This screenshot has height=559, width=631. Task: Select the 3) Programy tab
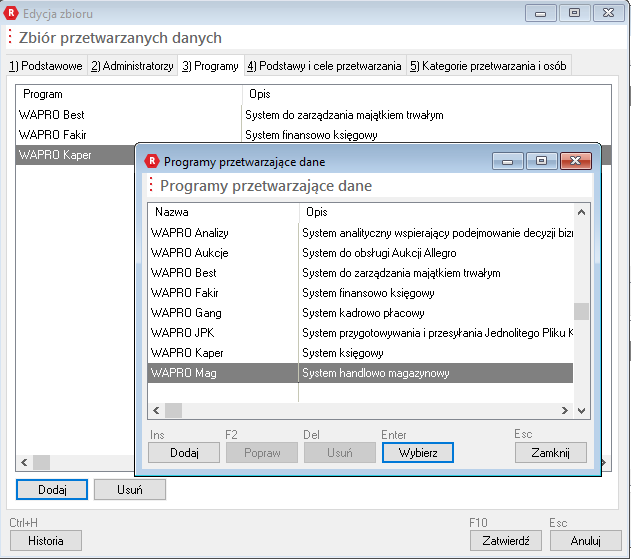point(210,66)
